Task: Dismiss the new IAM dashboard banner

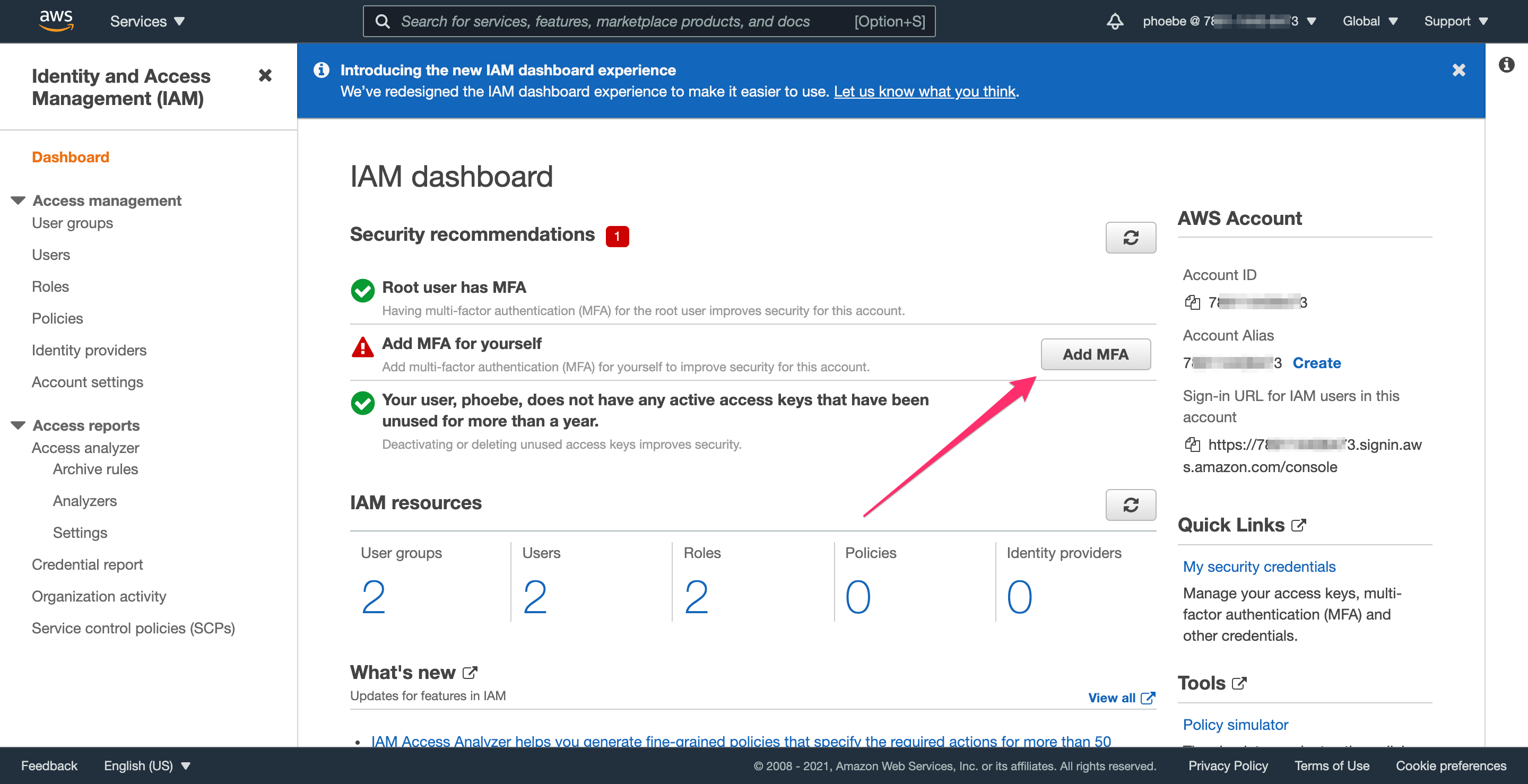Action: click(x=1458, y=70)
